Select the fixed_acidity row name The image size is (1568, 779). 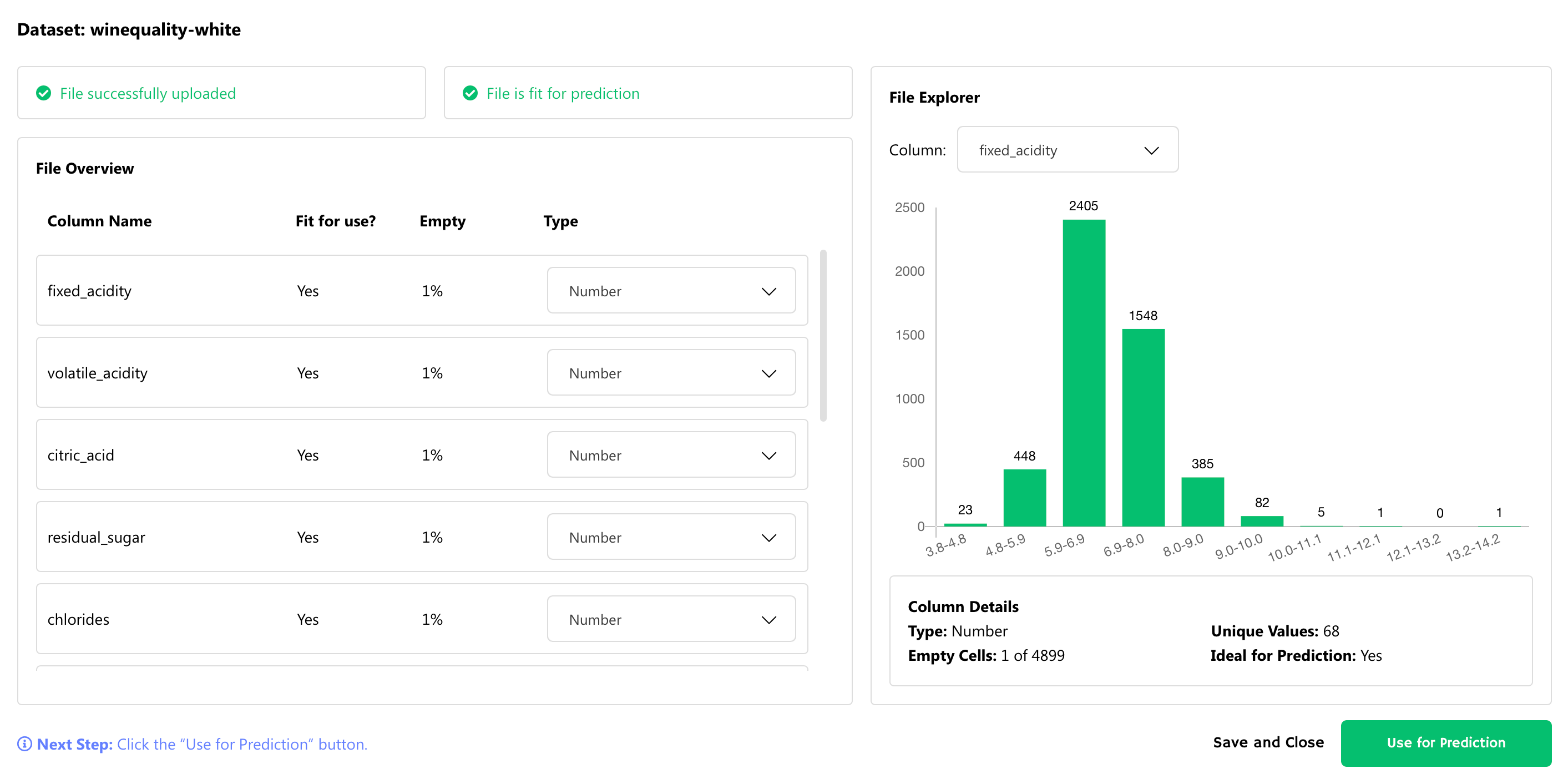tap(89, 291)
